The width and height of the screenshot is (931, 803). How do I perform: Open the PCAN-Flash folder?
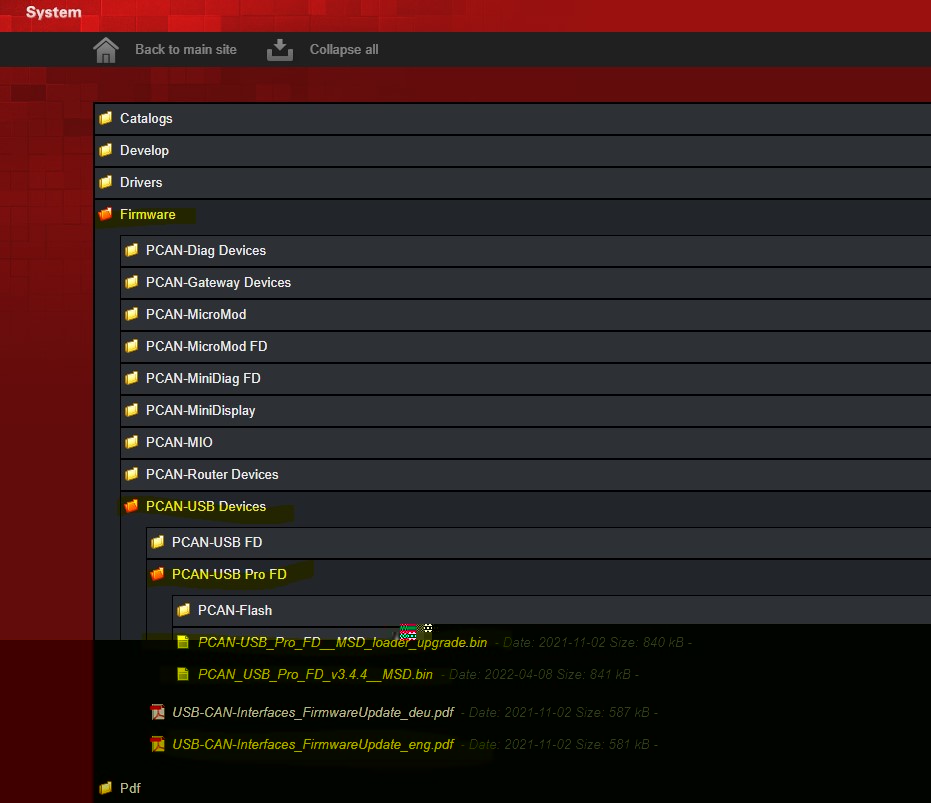coord(235,611)
